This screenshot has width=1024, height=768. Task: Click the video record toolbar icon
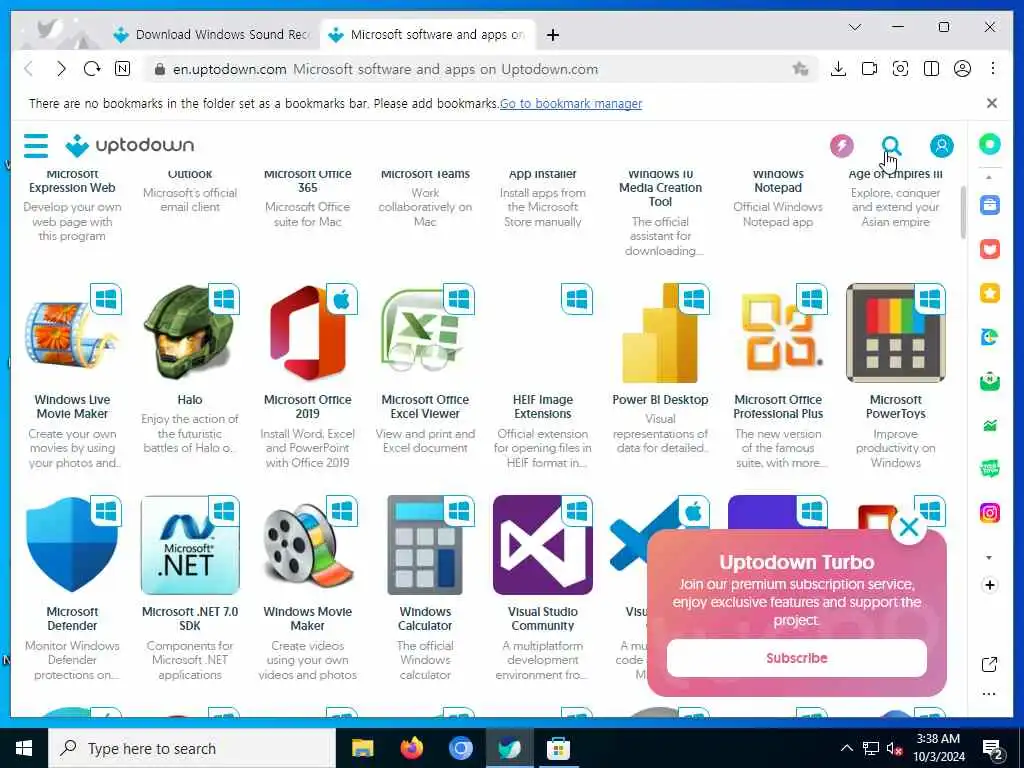pyautogui.click(x=869, y=69)
